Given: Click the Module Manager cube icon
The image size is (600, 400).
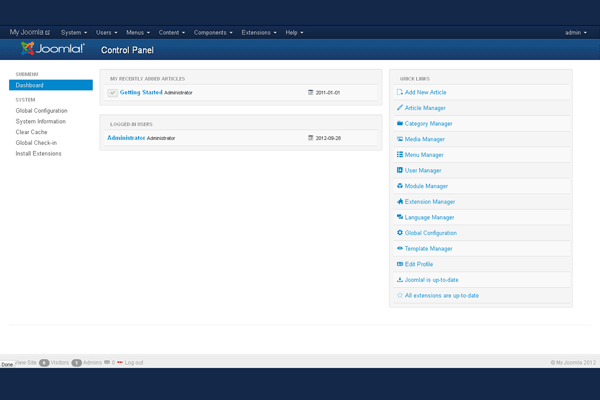Looking at the screenshot, I should click(399, 186).
